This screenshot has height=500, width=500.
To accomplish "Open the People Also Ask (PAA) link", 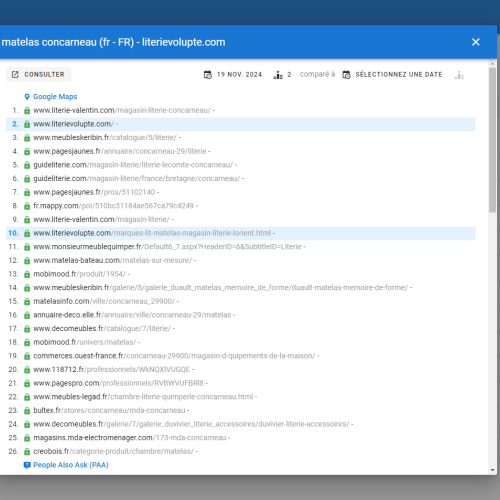I will (x=71, y=465).
